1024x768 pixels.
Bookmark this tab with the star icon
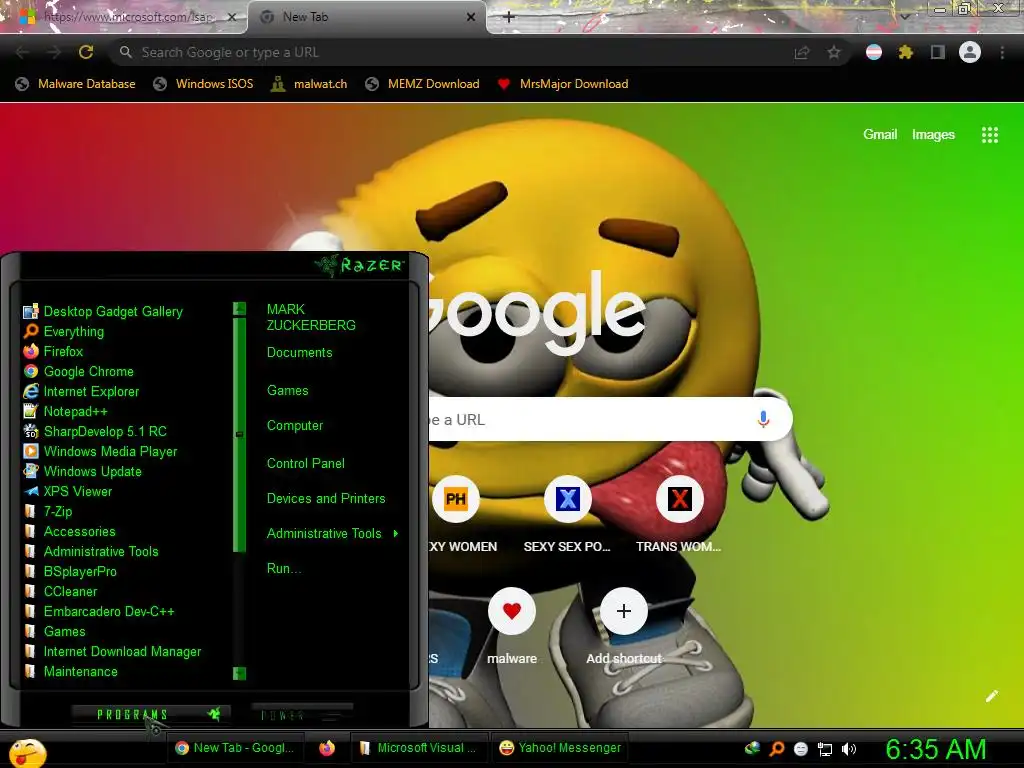834,52
